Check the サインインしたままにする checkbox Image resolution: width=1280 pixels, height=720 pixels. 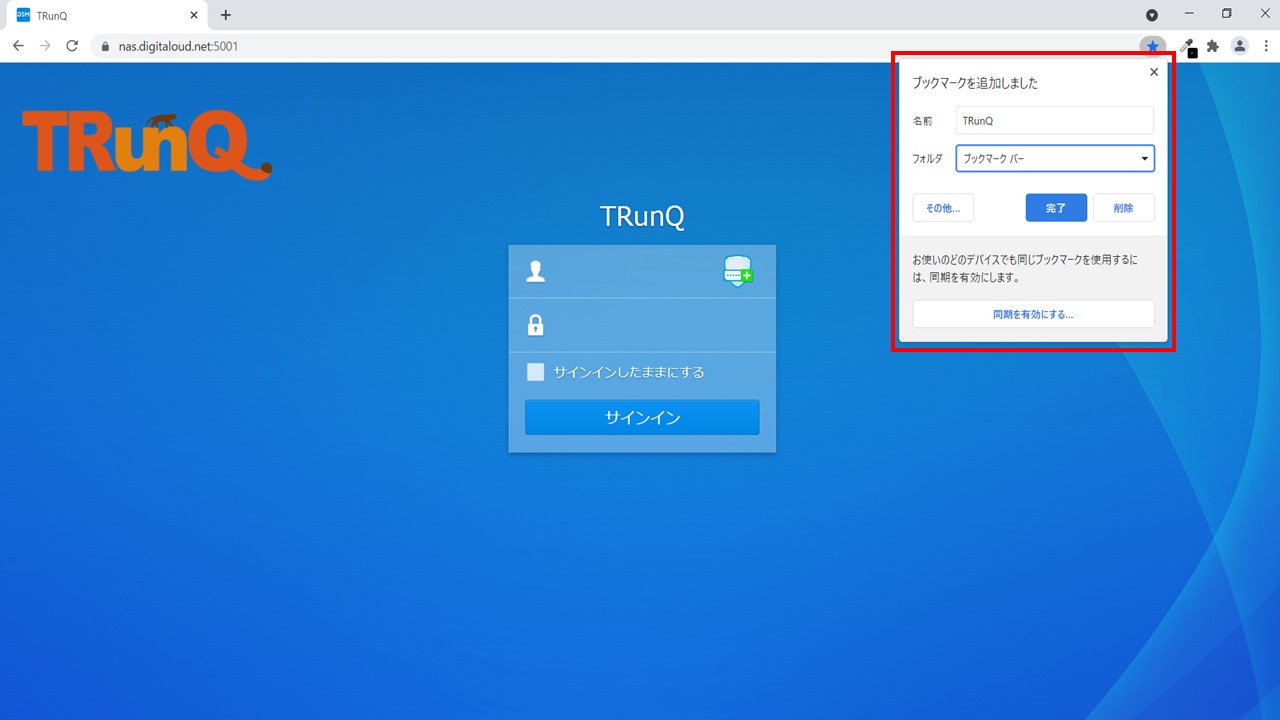[536, 372]
